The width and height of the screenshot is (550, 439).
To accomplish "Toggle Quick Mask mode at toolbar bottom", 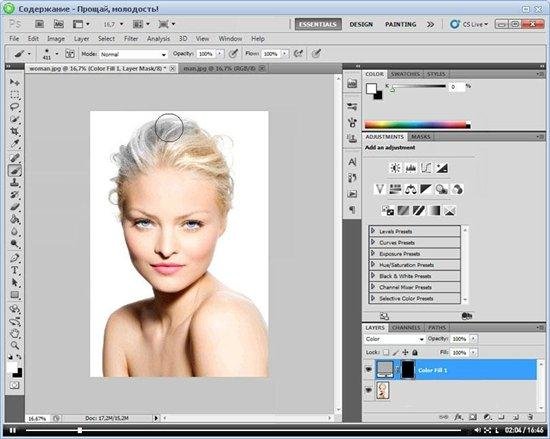I will [x=14, y=385].
